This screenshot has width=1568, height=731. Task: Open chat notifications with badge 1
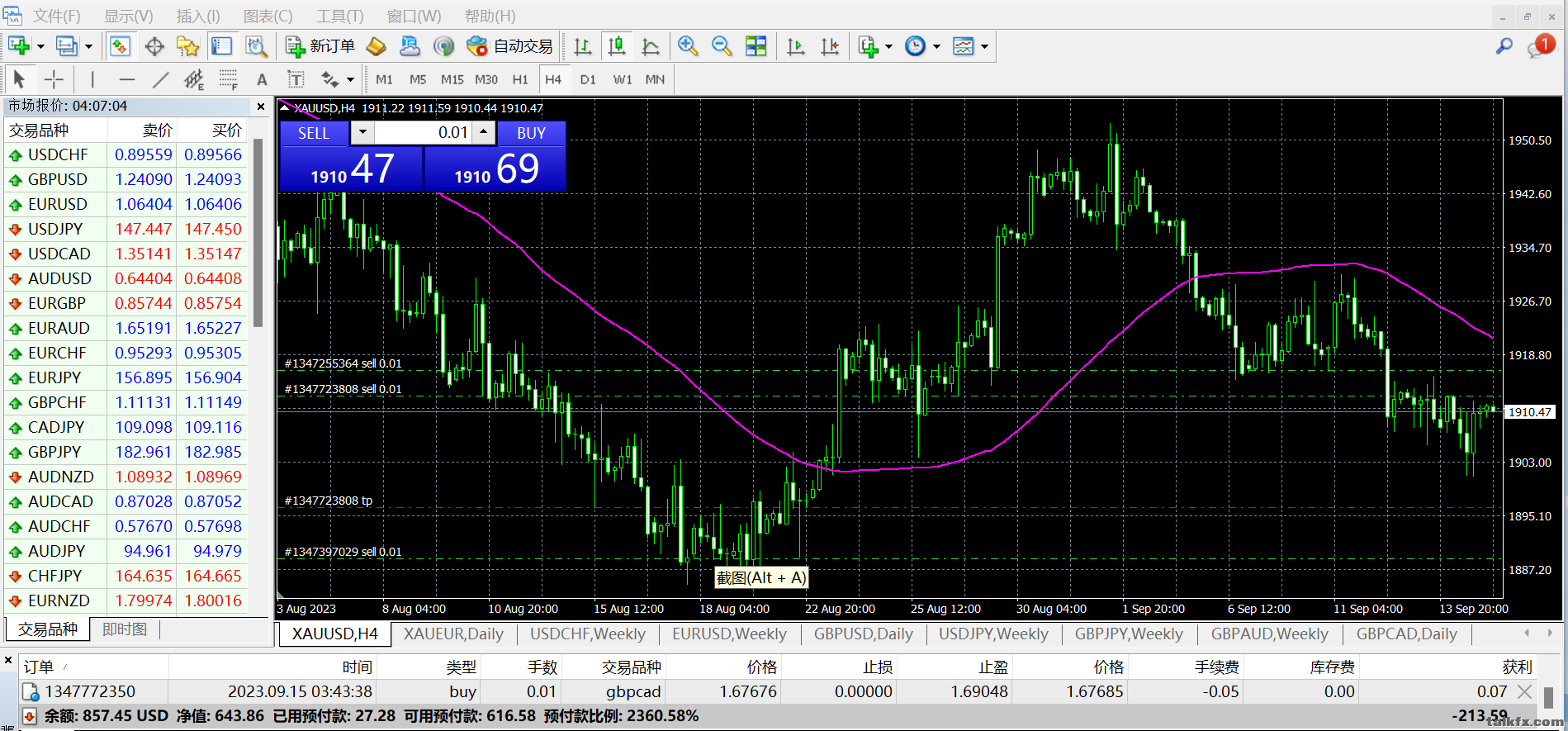click(x=1541, y=46)
